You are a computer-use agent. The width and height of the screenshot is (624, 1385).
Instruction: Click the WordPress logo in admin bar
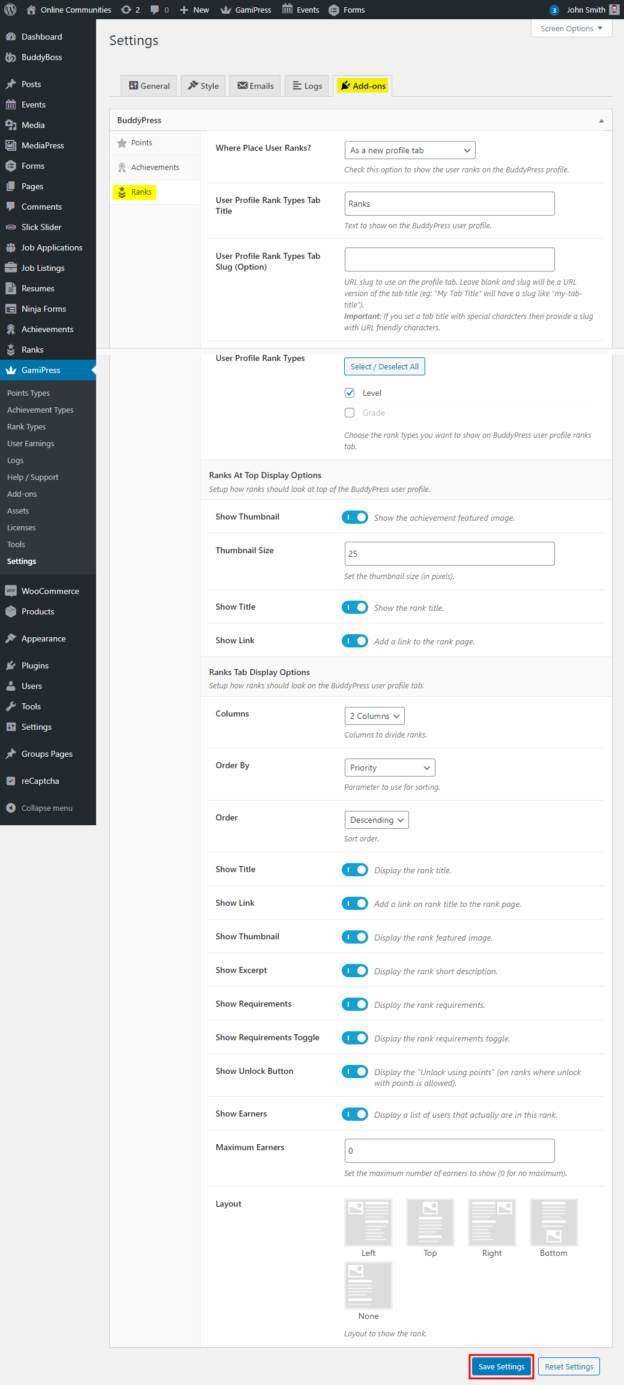click(x=10, y=9)
